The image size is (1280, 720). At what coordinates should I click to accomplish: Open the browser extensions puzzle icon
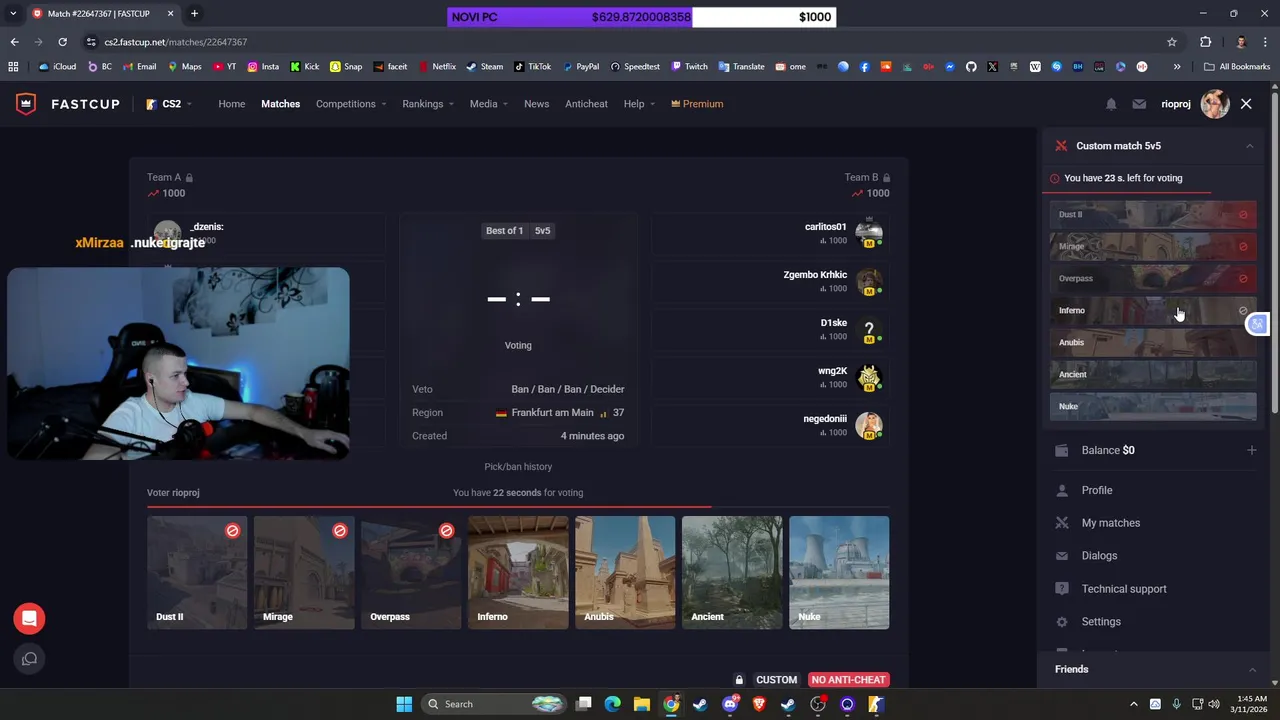point(1205,42)
